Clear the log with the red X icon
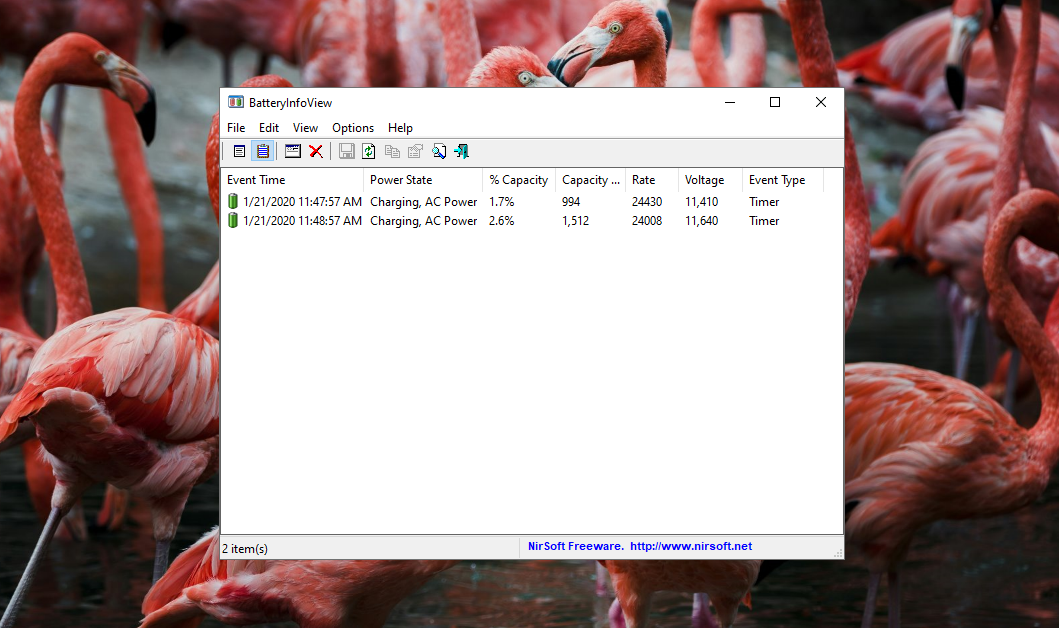The image size is (1059, 628). (316, 151)
